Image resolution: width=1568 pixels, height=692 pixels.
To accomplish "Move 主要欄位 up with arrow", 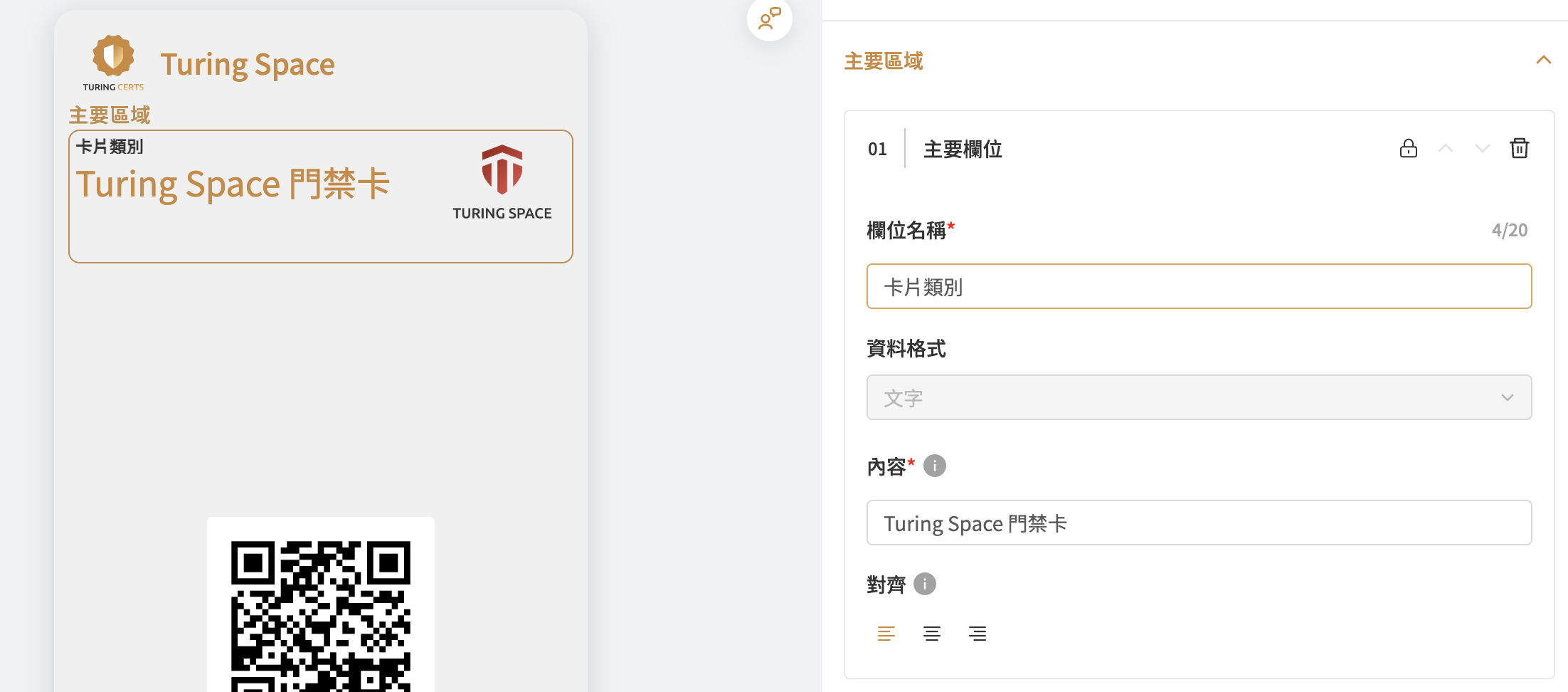I will (x=1445, y=148).
